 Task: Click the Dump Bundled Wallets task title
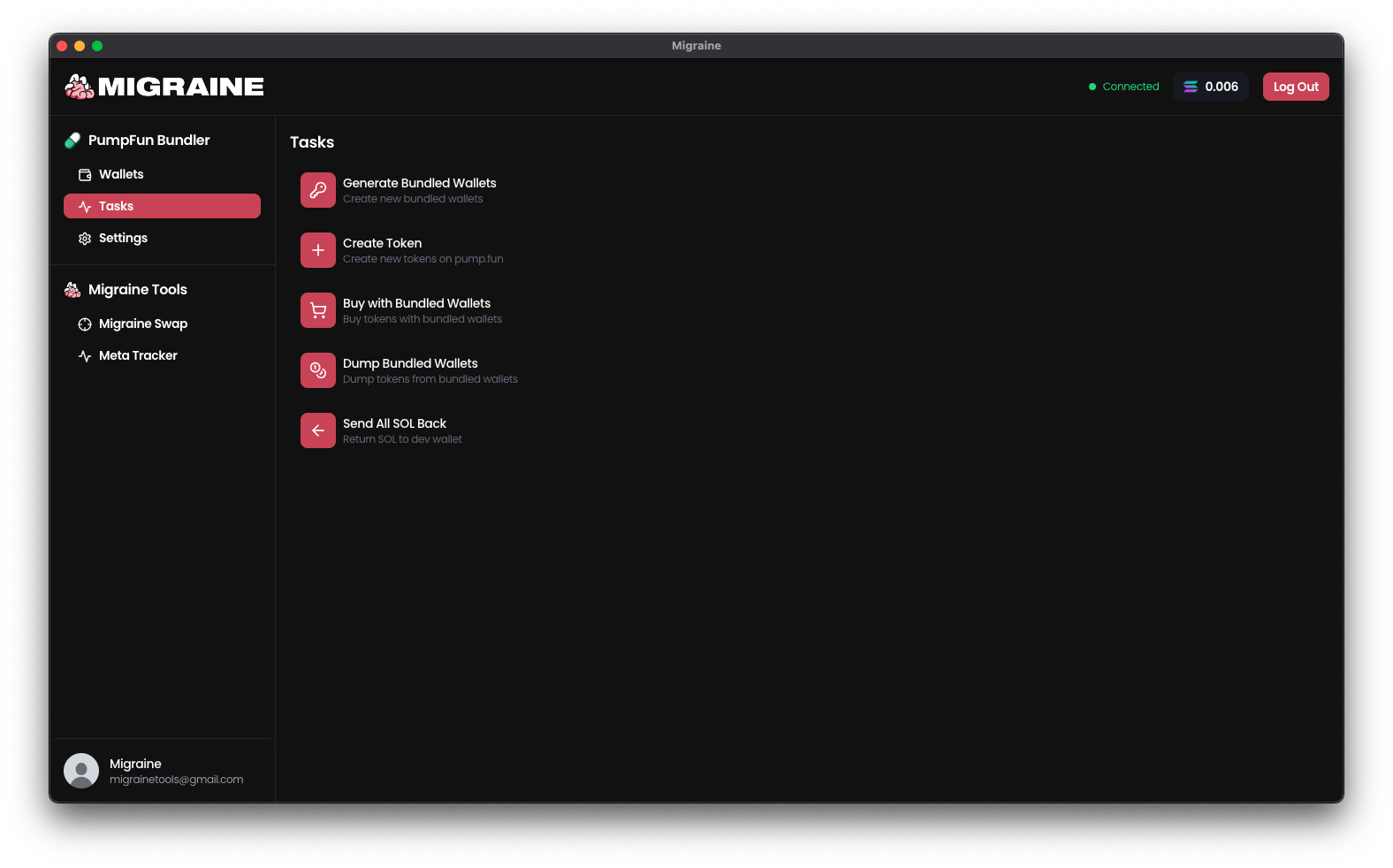410,363
